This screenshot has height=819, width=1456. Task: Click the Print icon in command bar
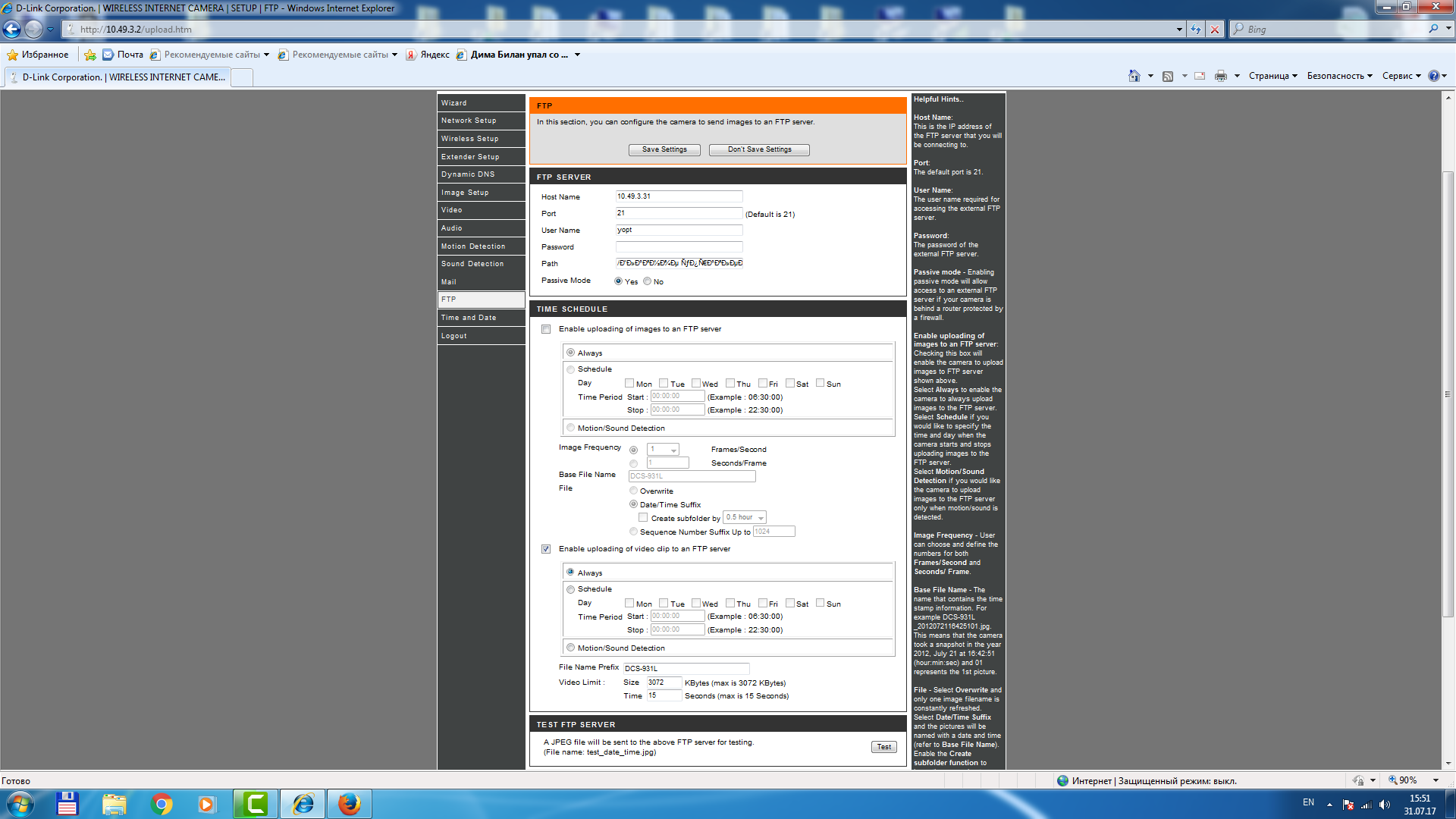(1220, 76)
